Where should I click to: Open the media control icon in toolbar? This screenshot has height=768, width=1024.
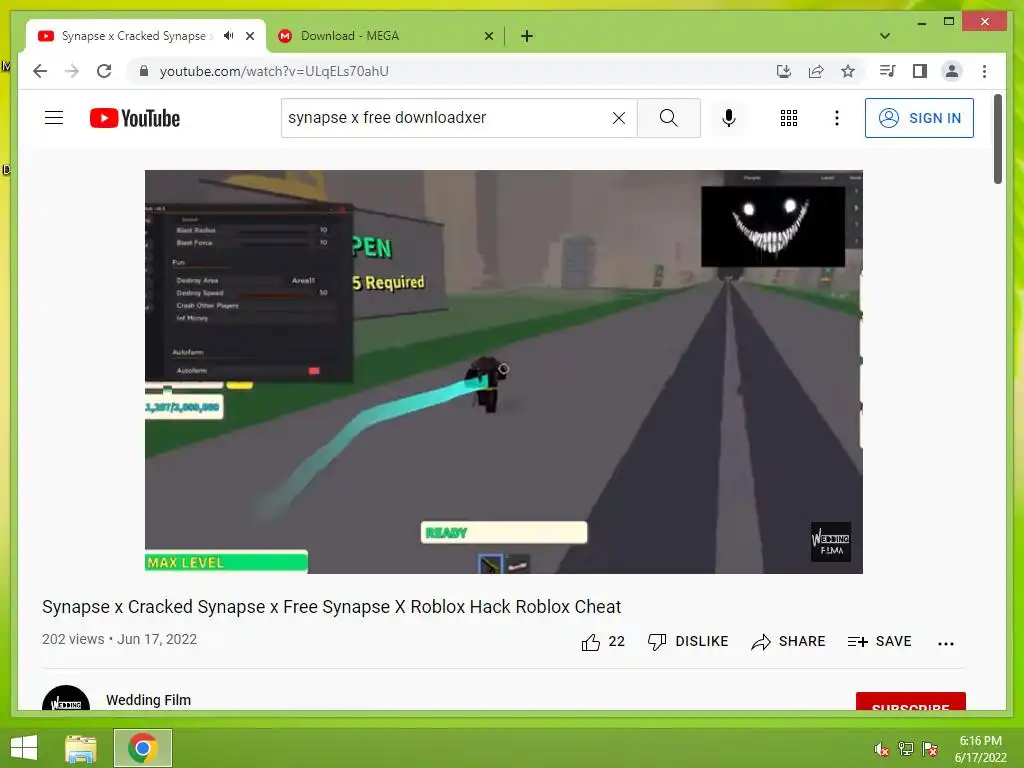(x=888, y=71)
